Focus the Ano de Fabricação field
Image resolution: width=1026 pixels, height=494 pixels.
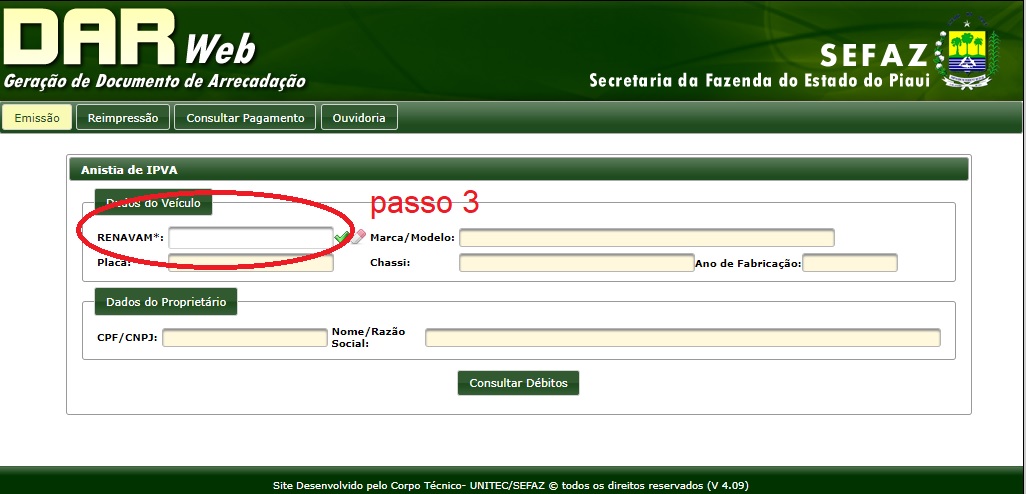pyautogui.click(x=849, y=263)
